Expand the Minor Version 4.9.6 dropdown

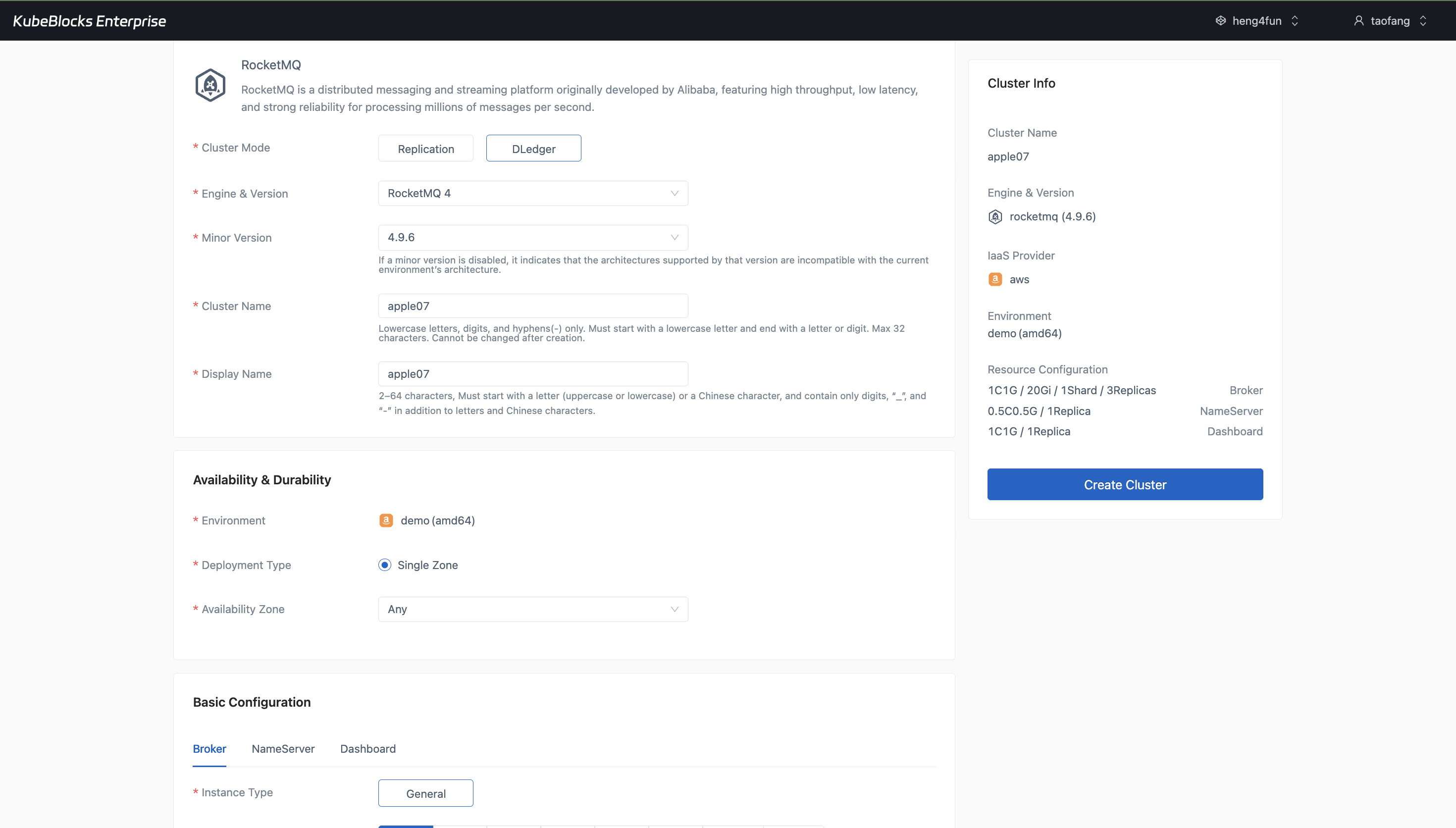pyautogui.click(x=533, y=237)
